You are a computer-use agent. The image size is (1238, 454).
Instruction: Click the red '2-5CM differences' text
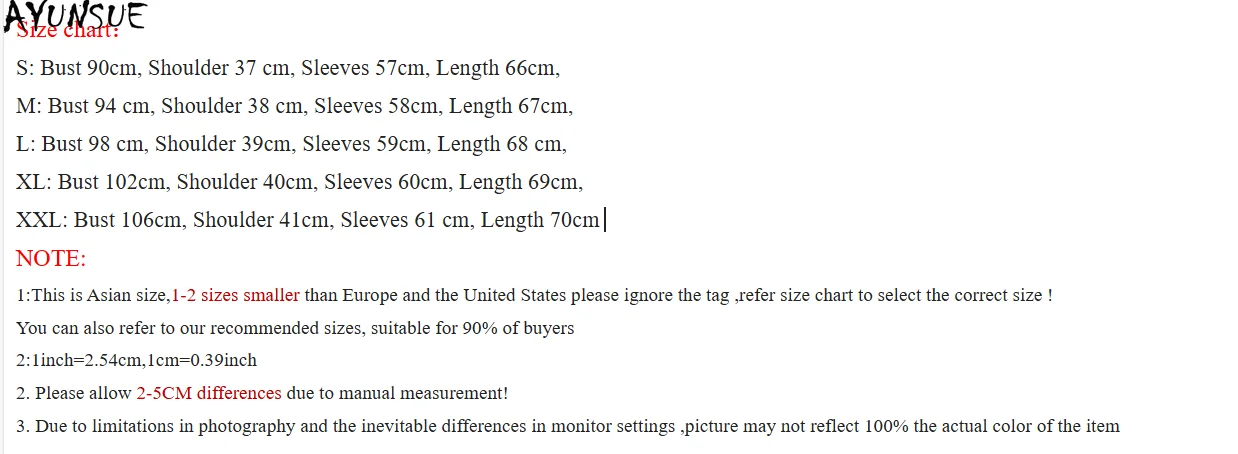click(209, 394)
